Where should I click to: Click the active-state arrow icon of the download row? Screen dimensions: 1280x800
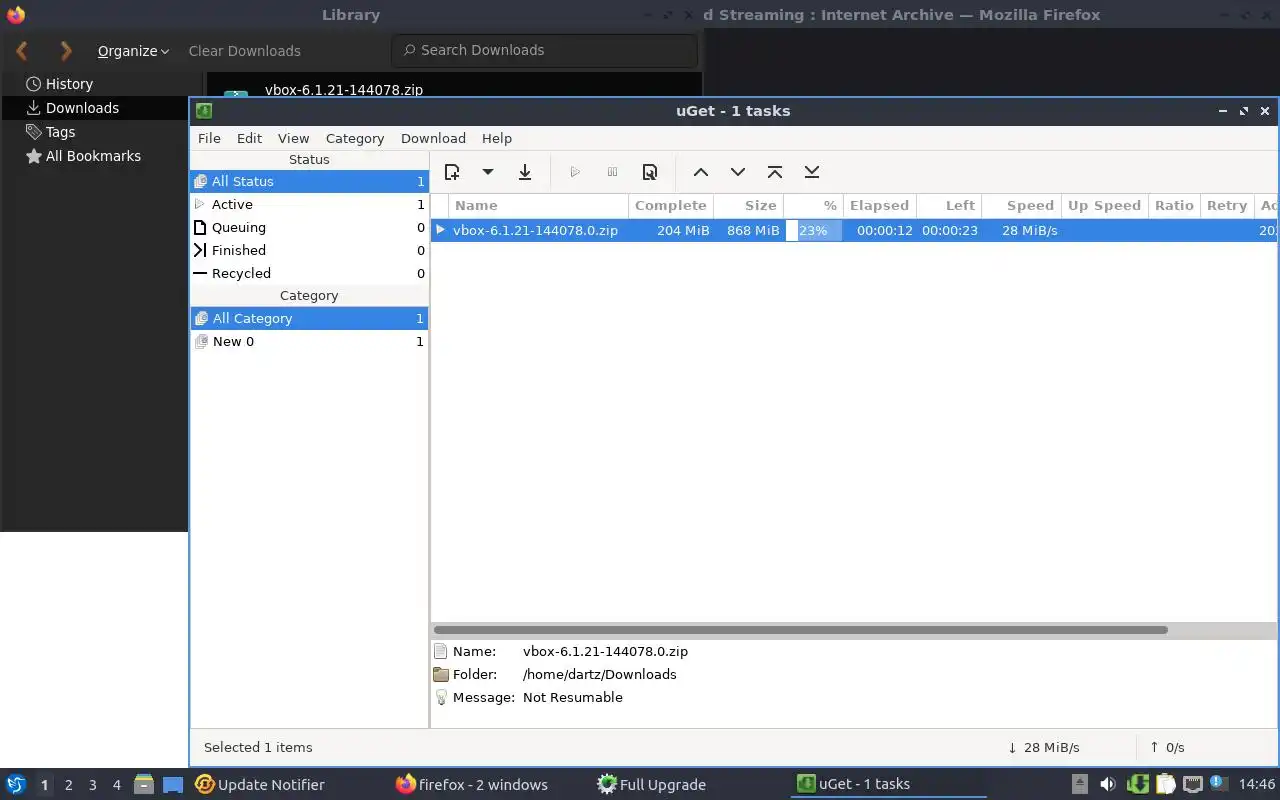pos(440,230)
